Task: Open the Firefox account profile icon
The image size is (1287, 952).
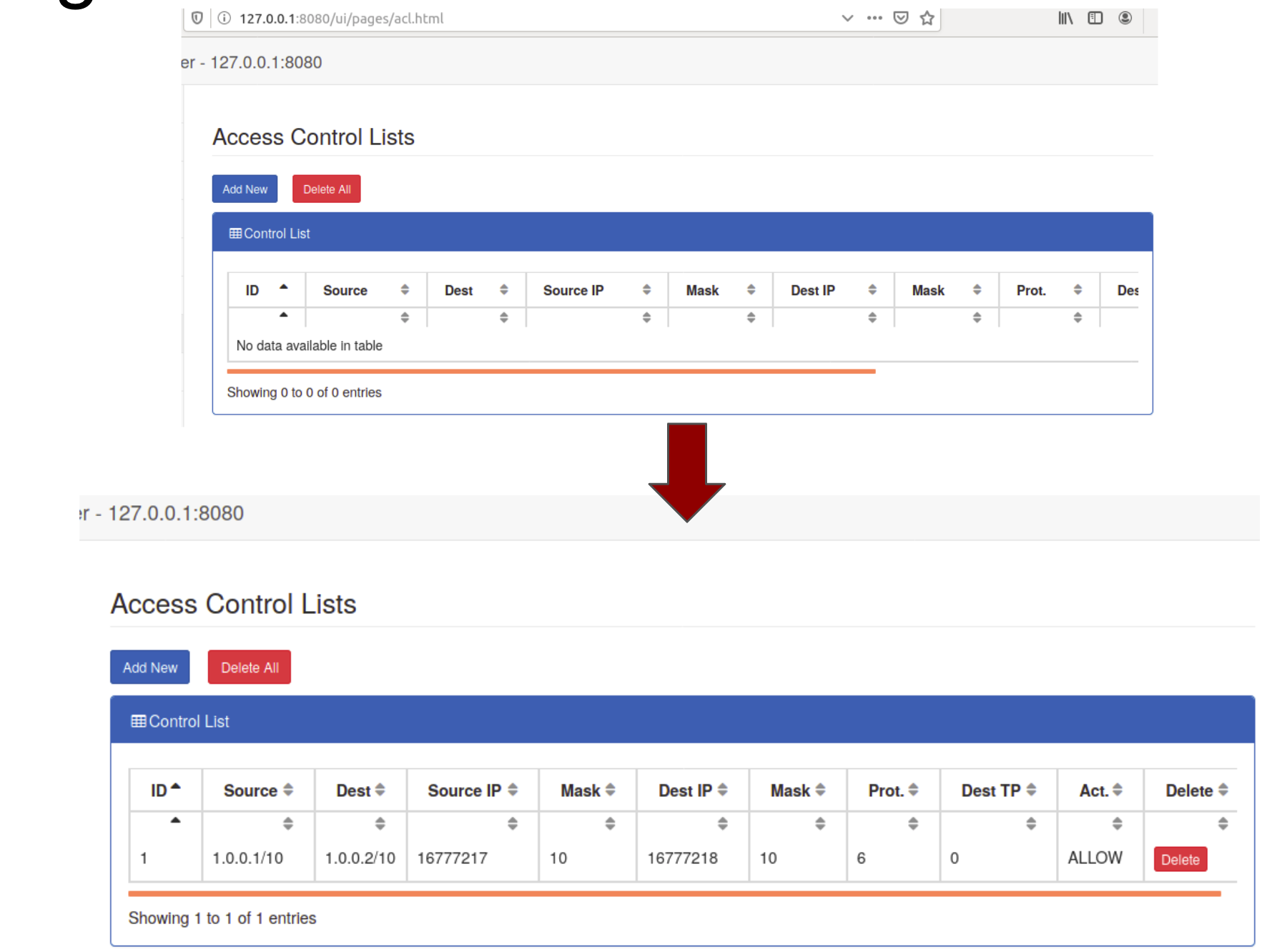Action: (1125, 18)
